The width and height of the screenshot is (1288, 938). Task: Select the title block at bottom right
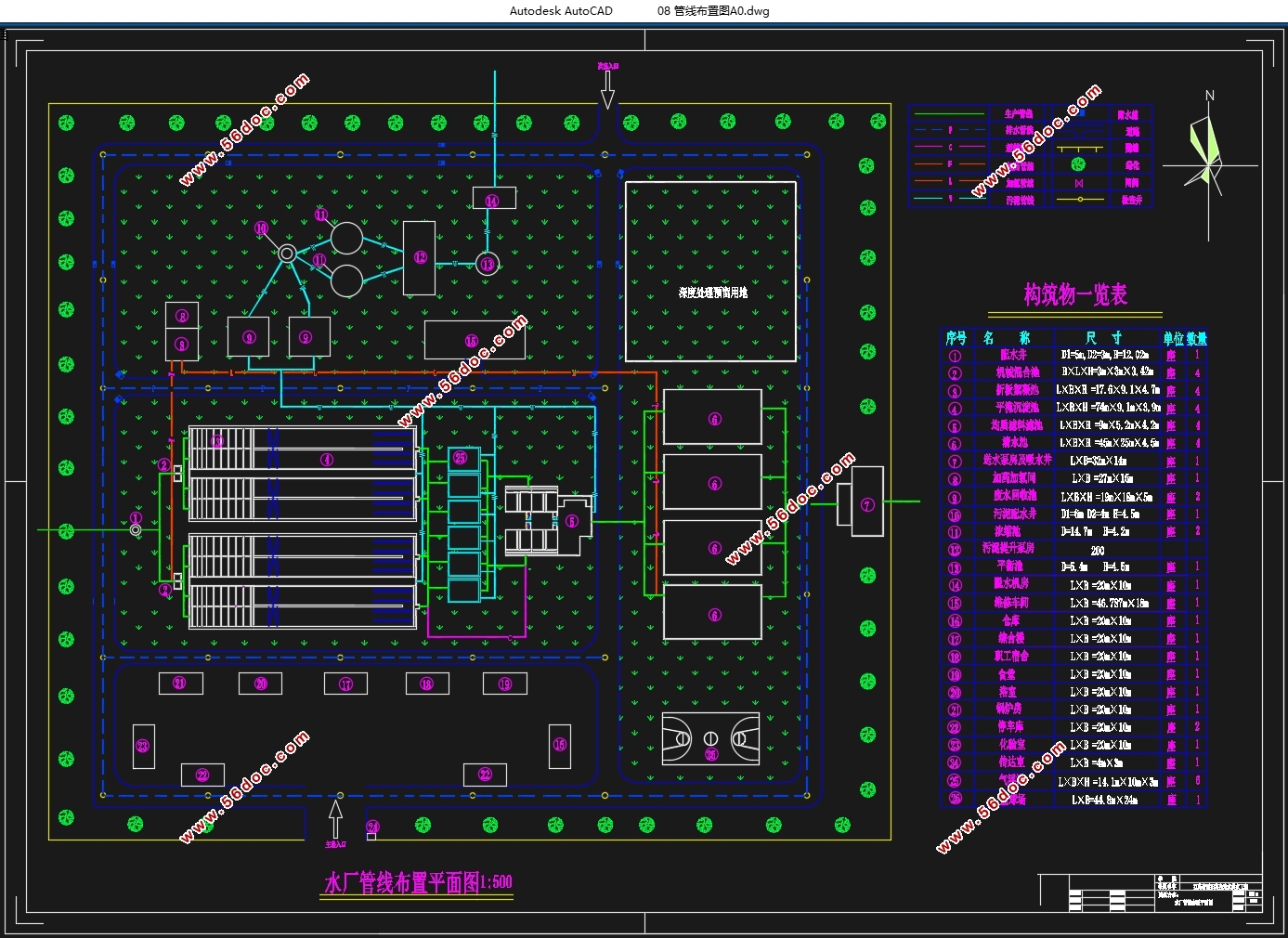pyautogui.click(x=1164, y=892)
